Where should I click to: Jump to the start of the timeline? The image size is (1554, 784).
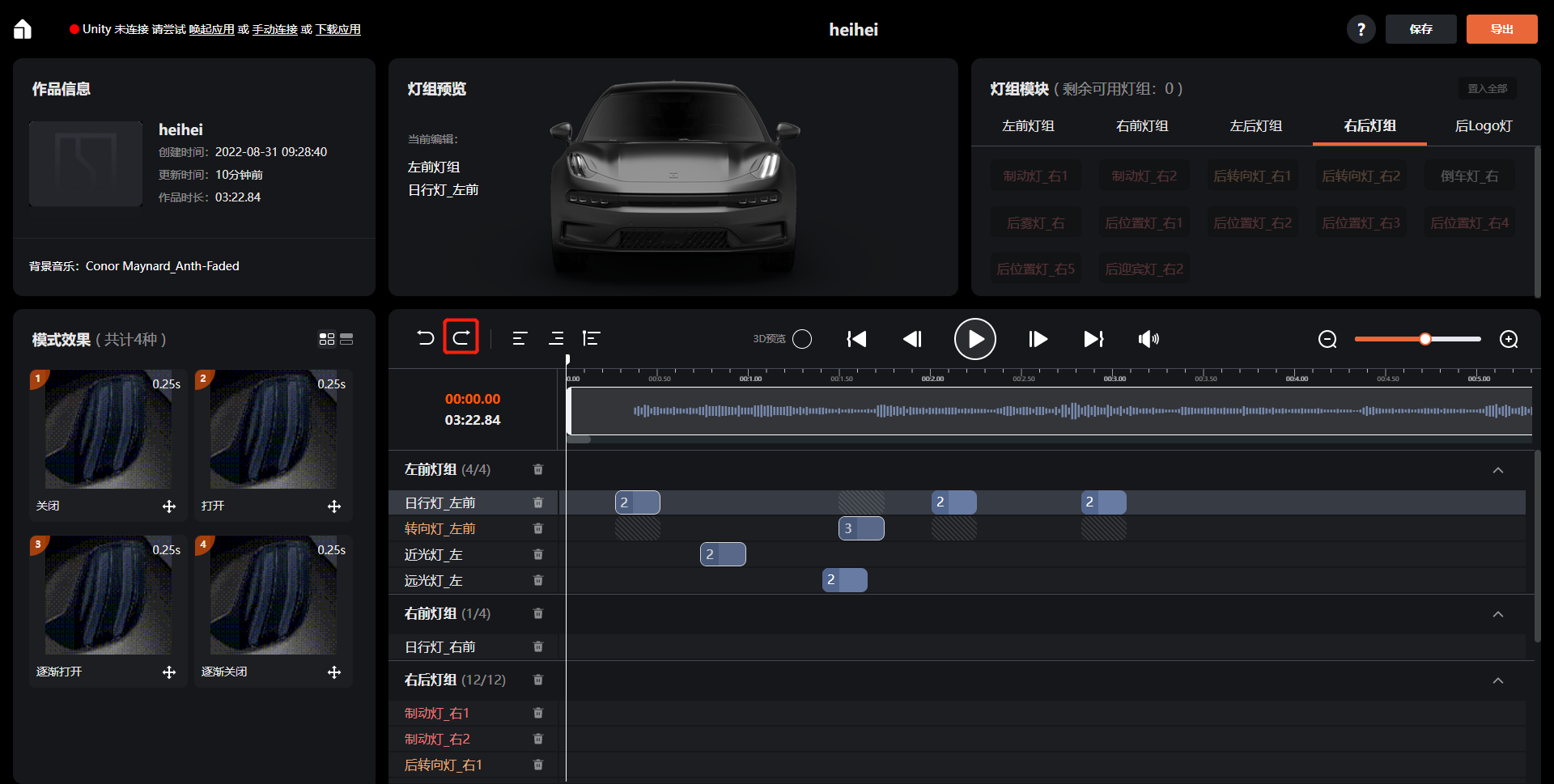[x=856, y=339]
